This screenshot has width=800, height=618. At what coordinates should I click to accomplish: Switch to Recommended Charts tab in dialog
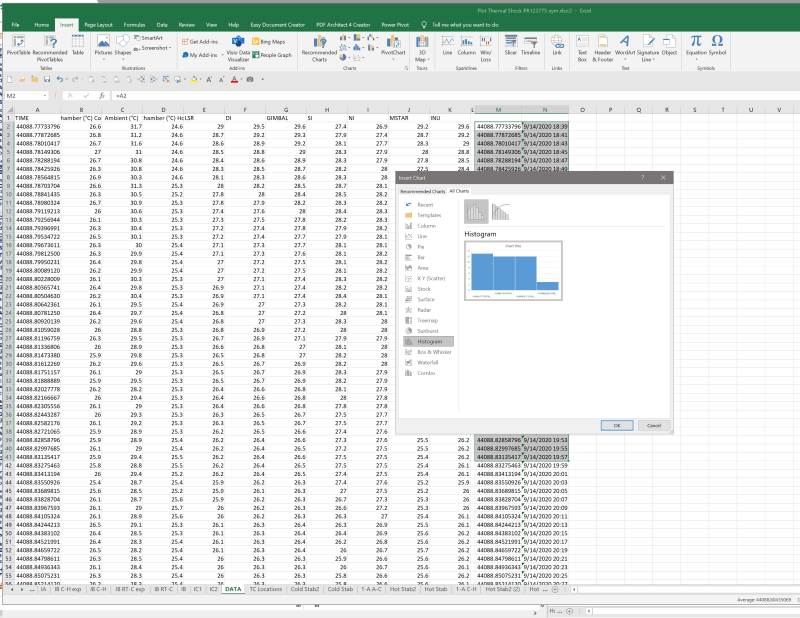[x=422, y=191]
